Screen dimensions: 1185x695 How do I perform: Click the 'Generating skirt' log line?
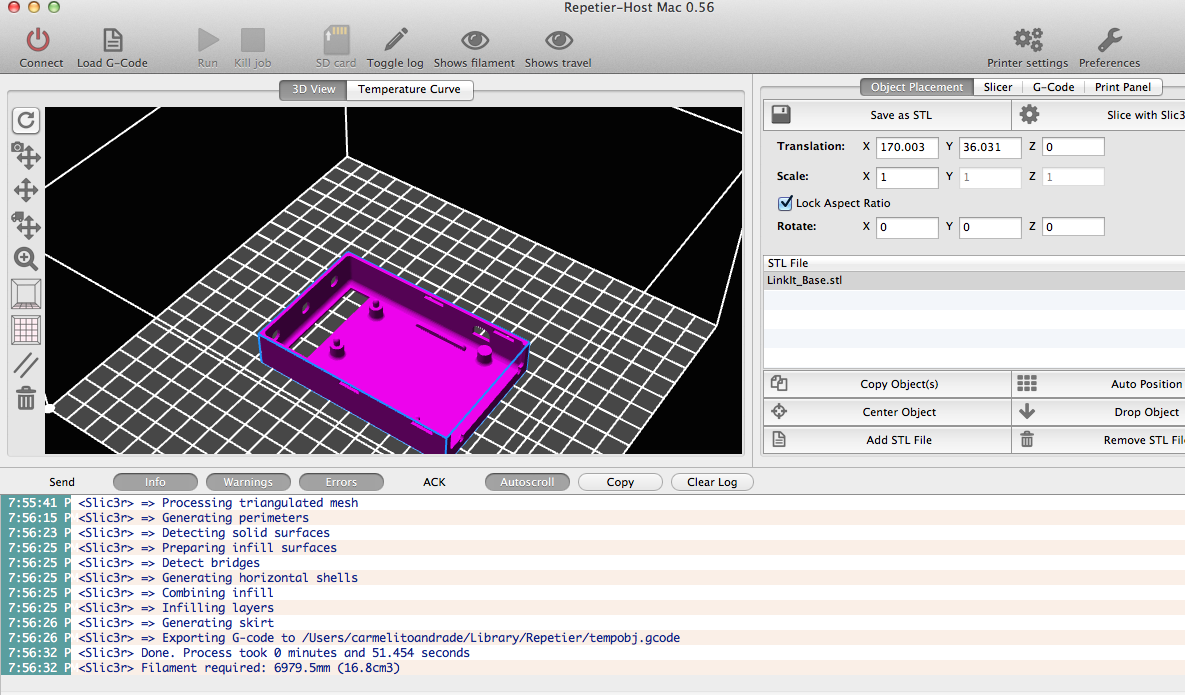pyautogui.click(x=176, y=622)
